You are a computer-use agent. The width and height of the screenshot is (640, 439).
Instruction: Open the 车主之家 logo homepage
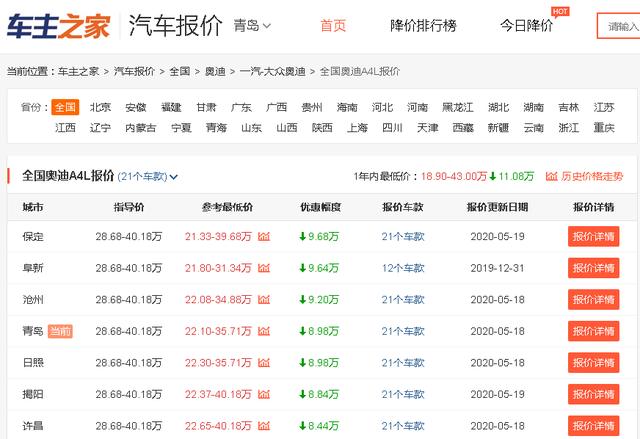tap(59, 26)
